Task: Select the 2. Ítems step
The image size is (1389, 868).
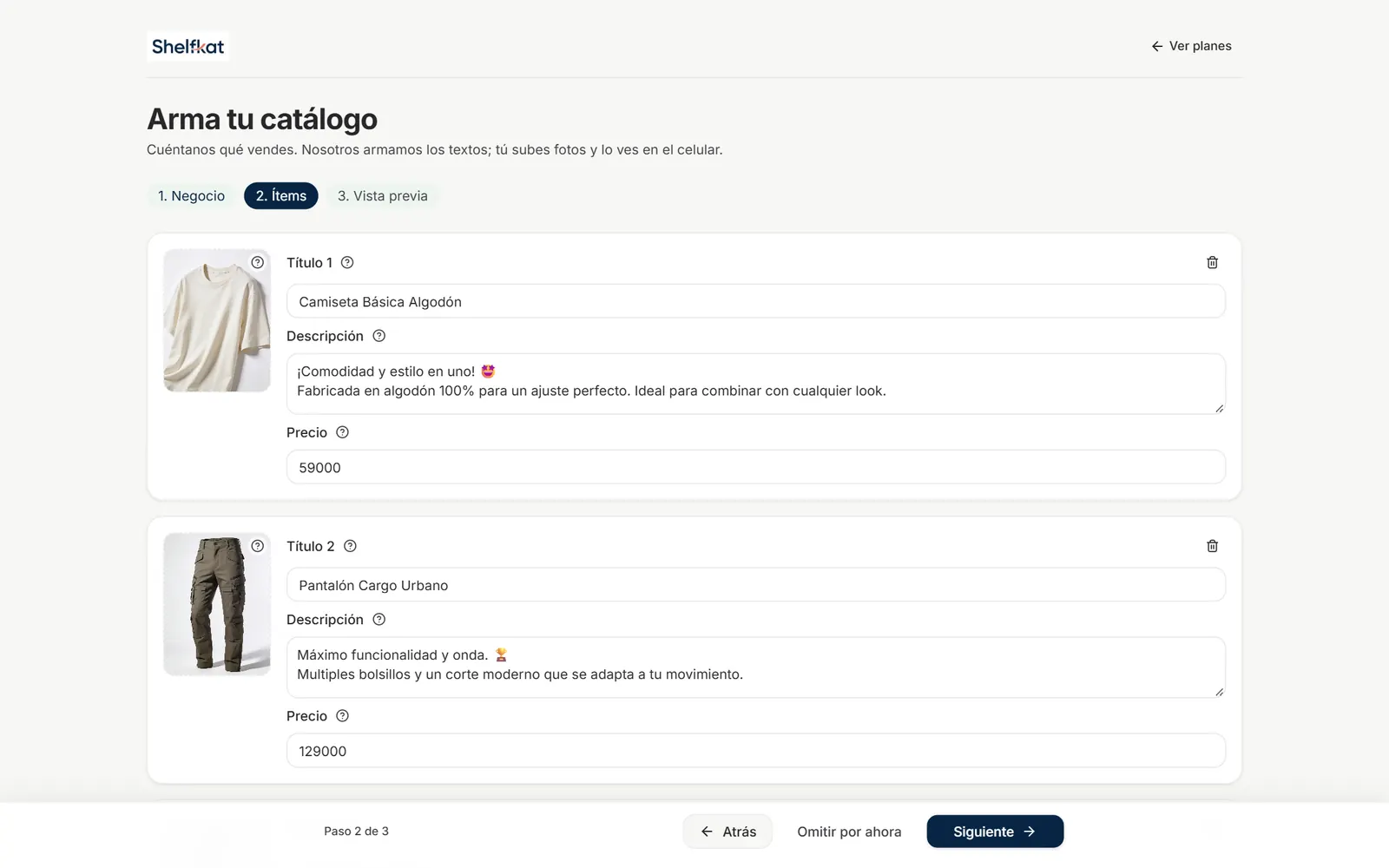Action: pyautogui.click(x=281, y=196)
